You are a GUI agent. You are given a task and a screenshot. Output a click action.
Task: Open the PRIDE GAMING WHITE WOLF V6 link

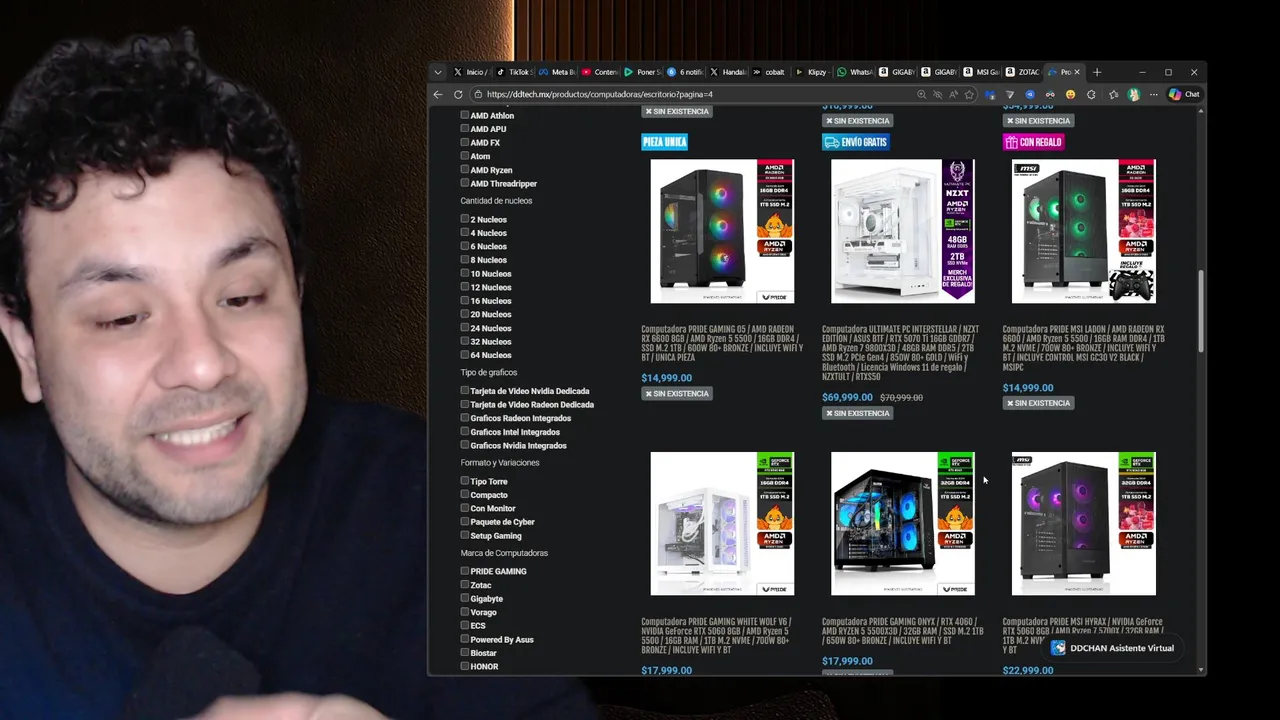coord(717,636)
